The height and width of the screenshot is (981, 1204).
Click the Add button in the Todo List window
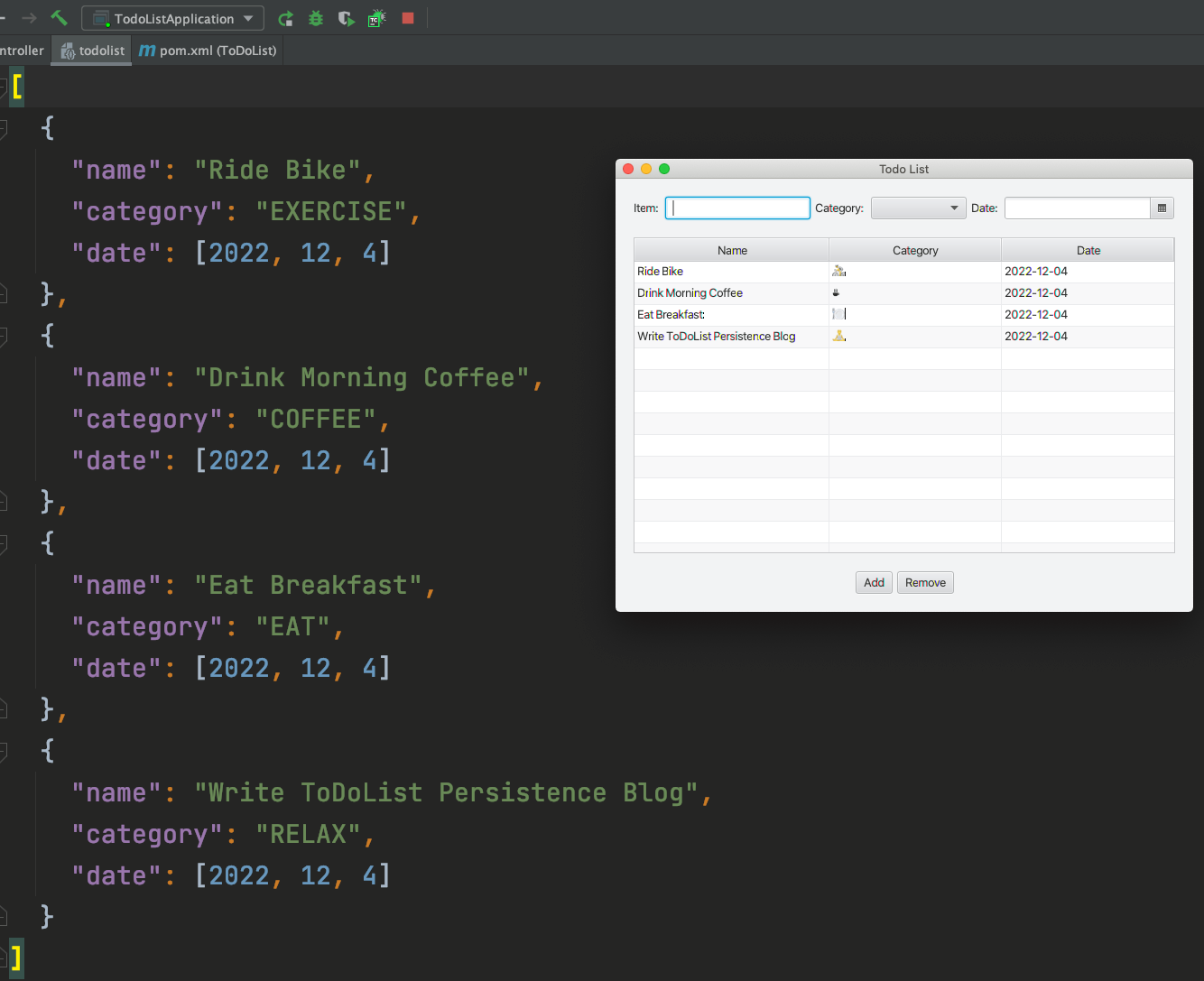873,582
